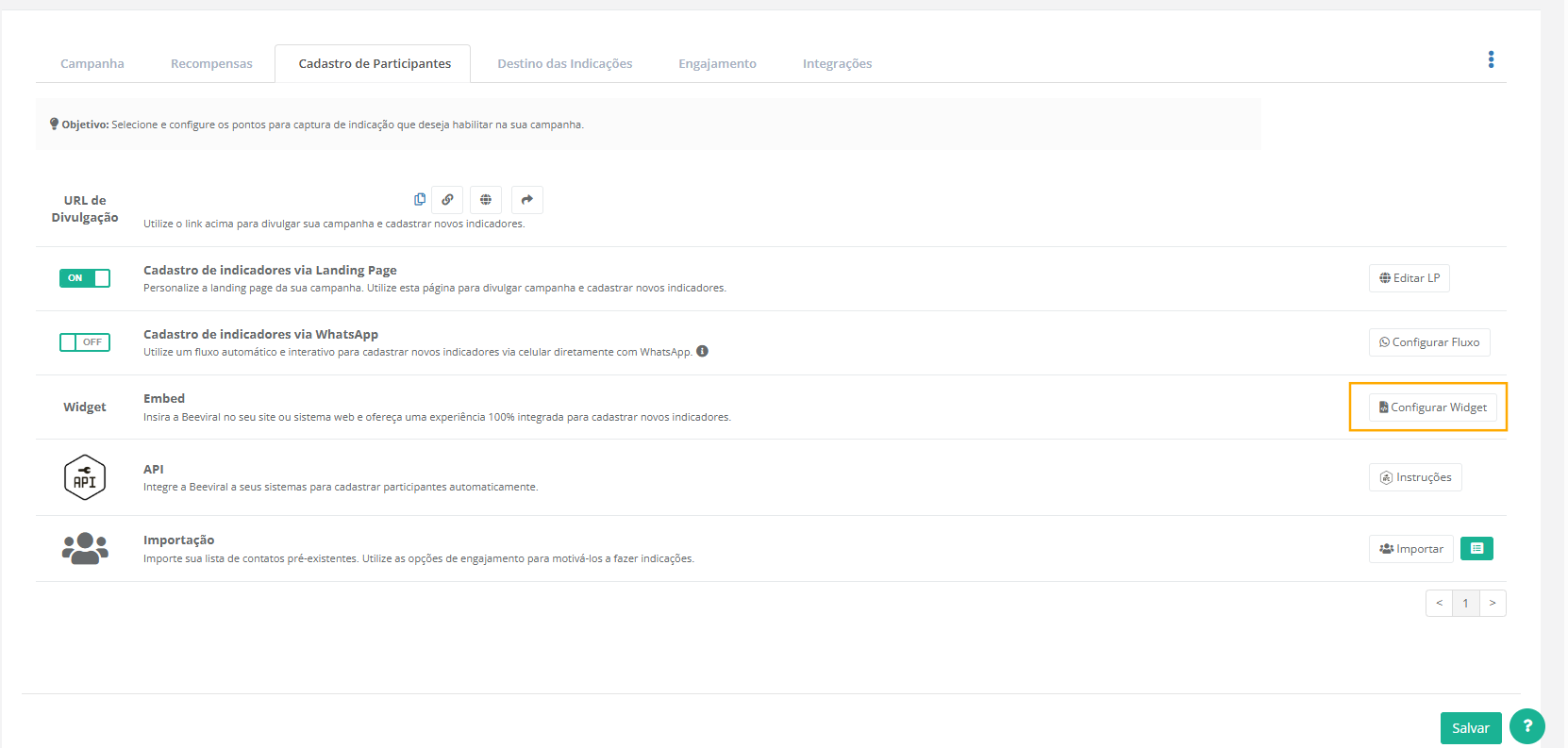Click the API heading text
The height and width of the screenshot is (748, 1568).
click(154, 469)
